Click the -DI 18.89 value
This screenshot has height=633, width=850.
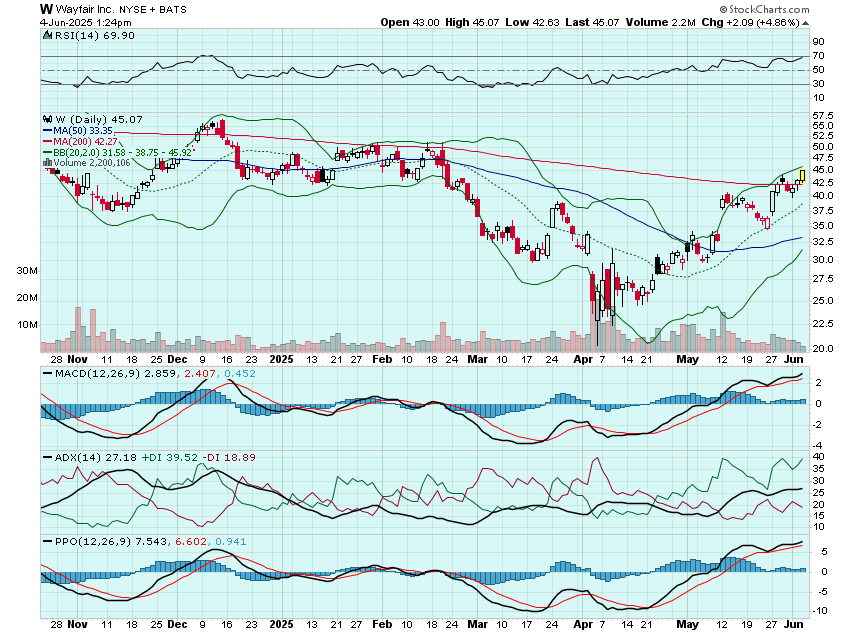click(229, 457)
